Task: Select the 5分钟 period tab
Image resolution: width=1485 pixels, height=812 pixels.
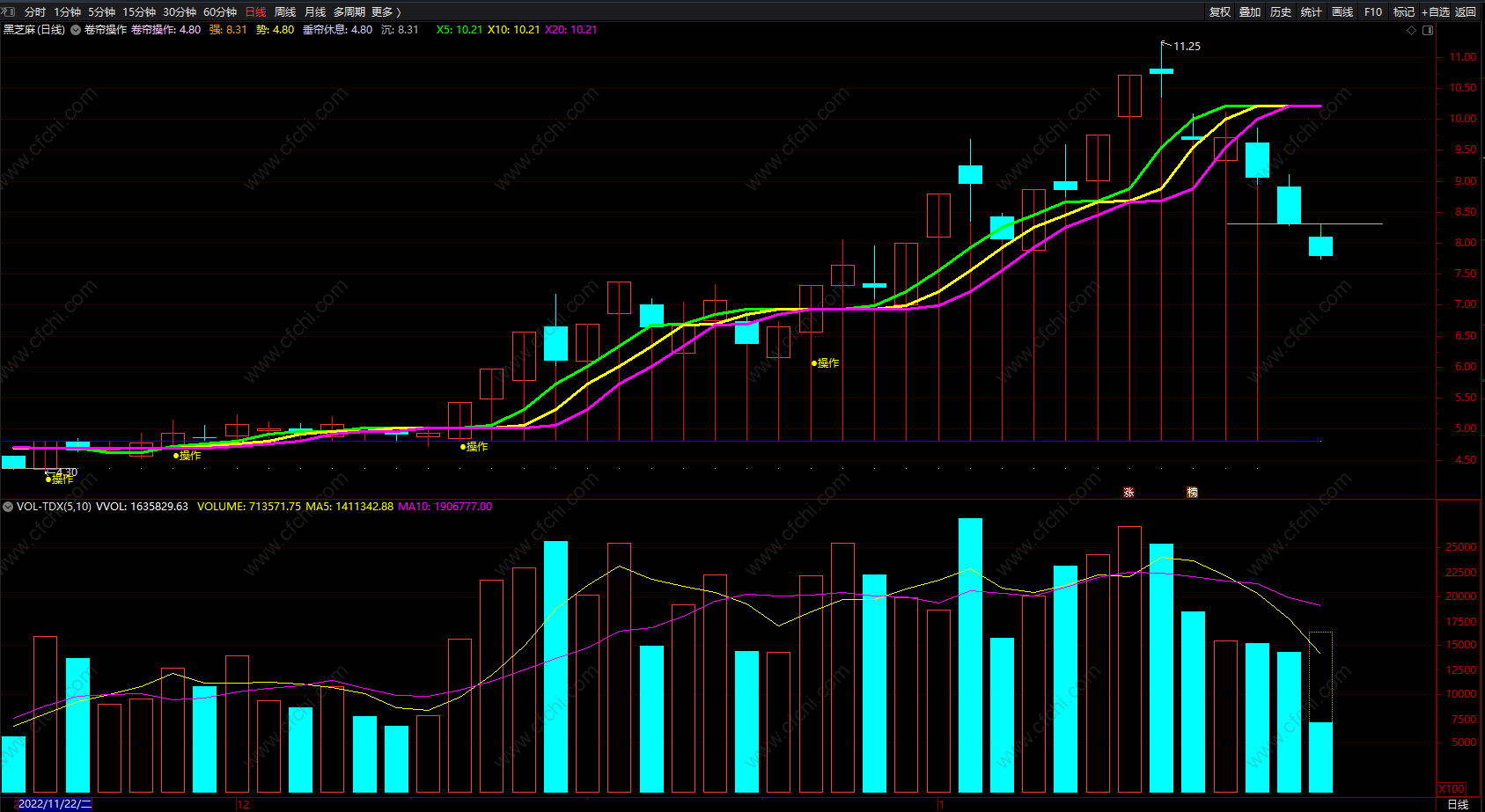Action: pos(101,11)
